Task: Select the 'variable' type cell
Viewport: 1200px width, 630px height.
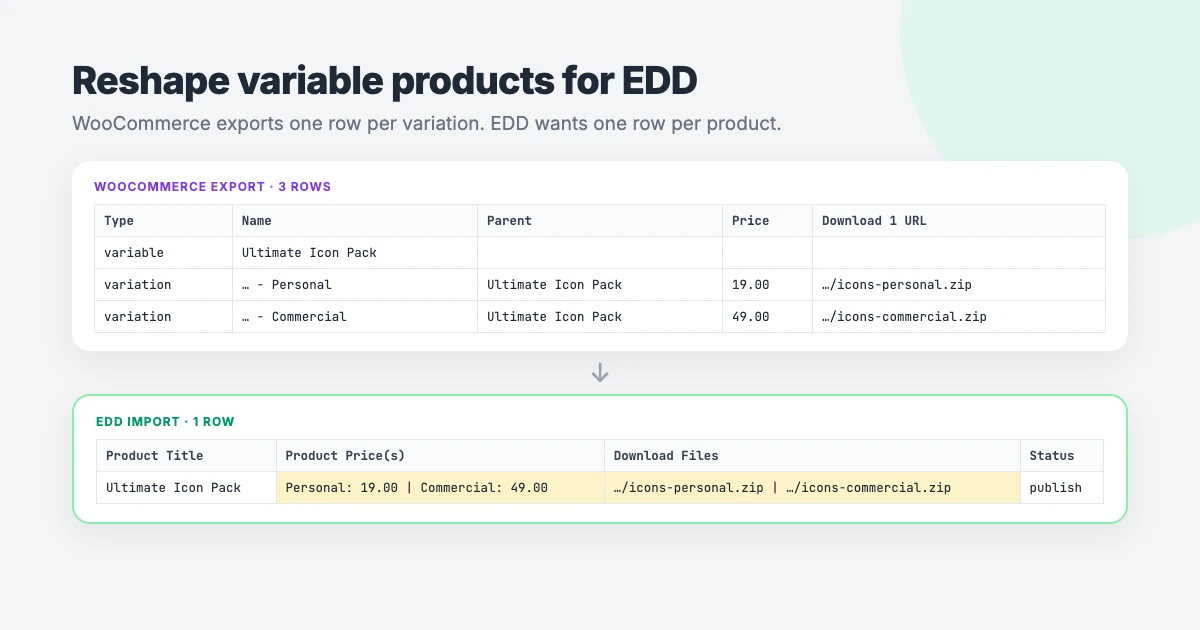Action: 164,253
